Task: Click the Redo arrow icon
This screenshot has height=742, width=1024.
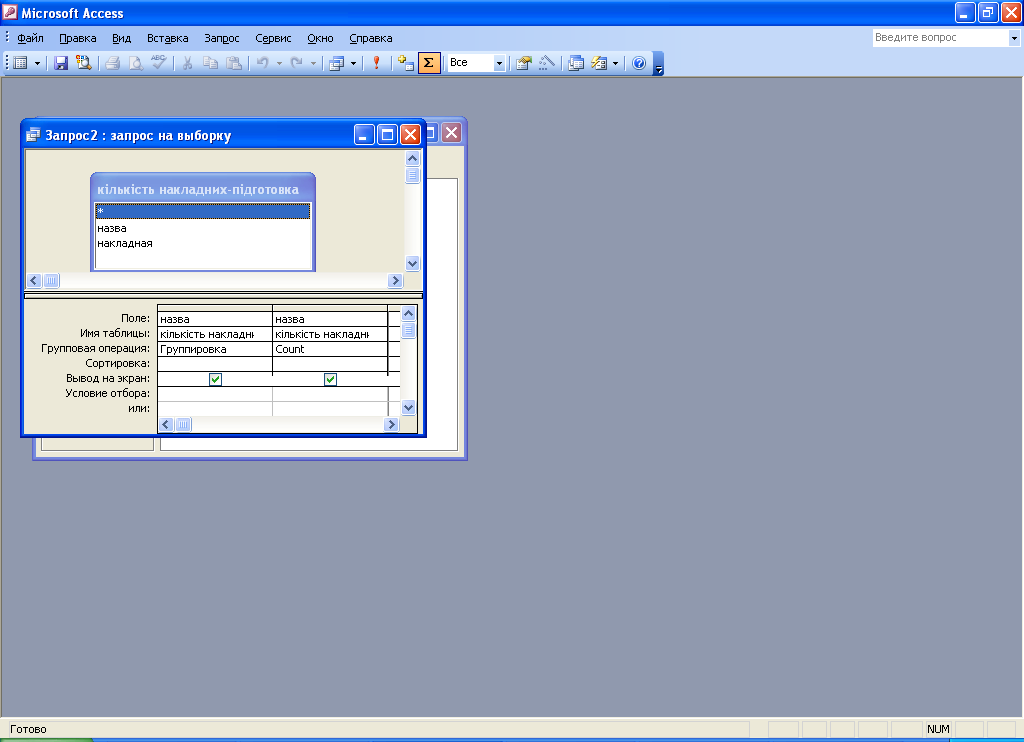Action: point(296,63)
